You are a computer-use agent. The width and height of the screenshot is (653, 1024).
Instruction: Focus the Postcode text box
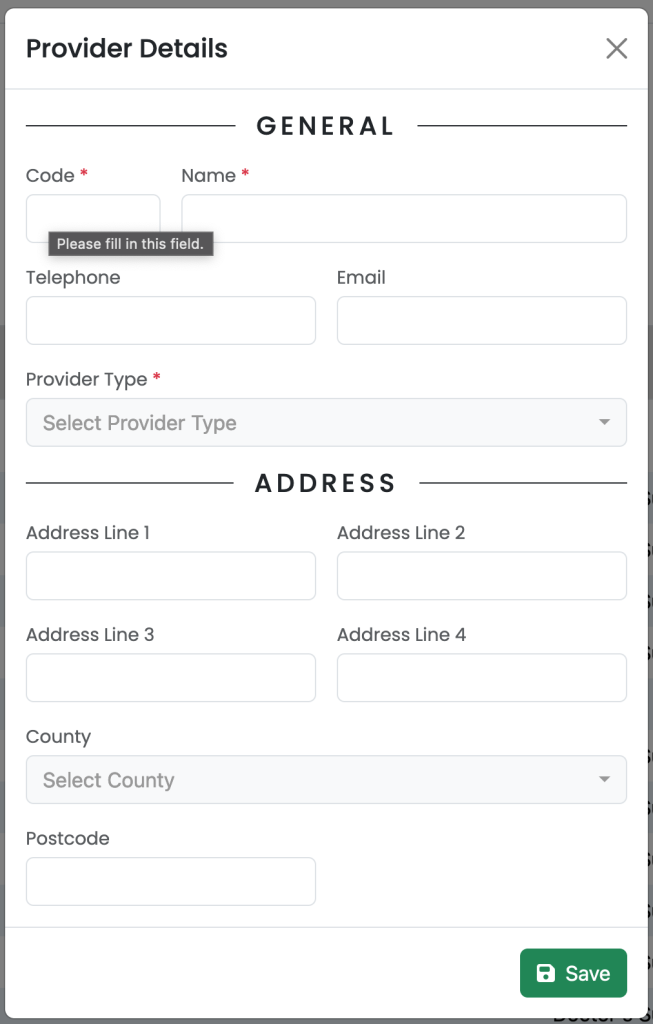point(171,882)
